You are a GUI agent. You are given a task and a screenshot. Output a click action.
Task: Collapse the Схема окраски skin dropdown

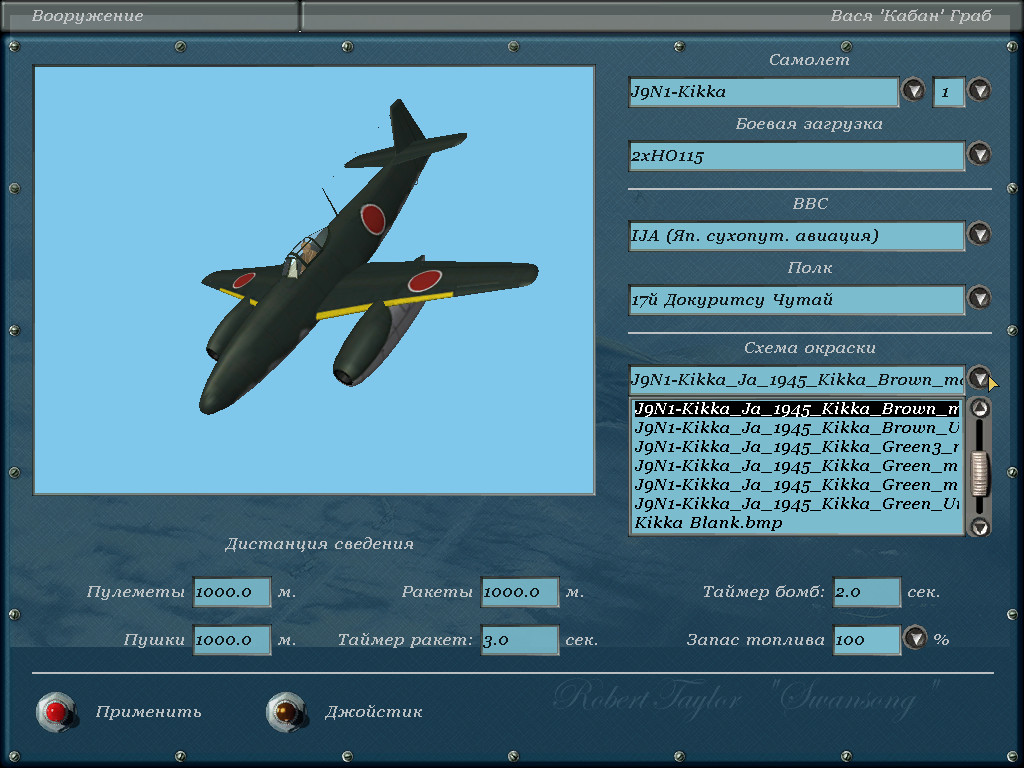tap(979, 379)
